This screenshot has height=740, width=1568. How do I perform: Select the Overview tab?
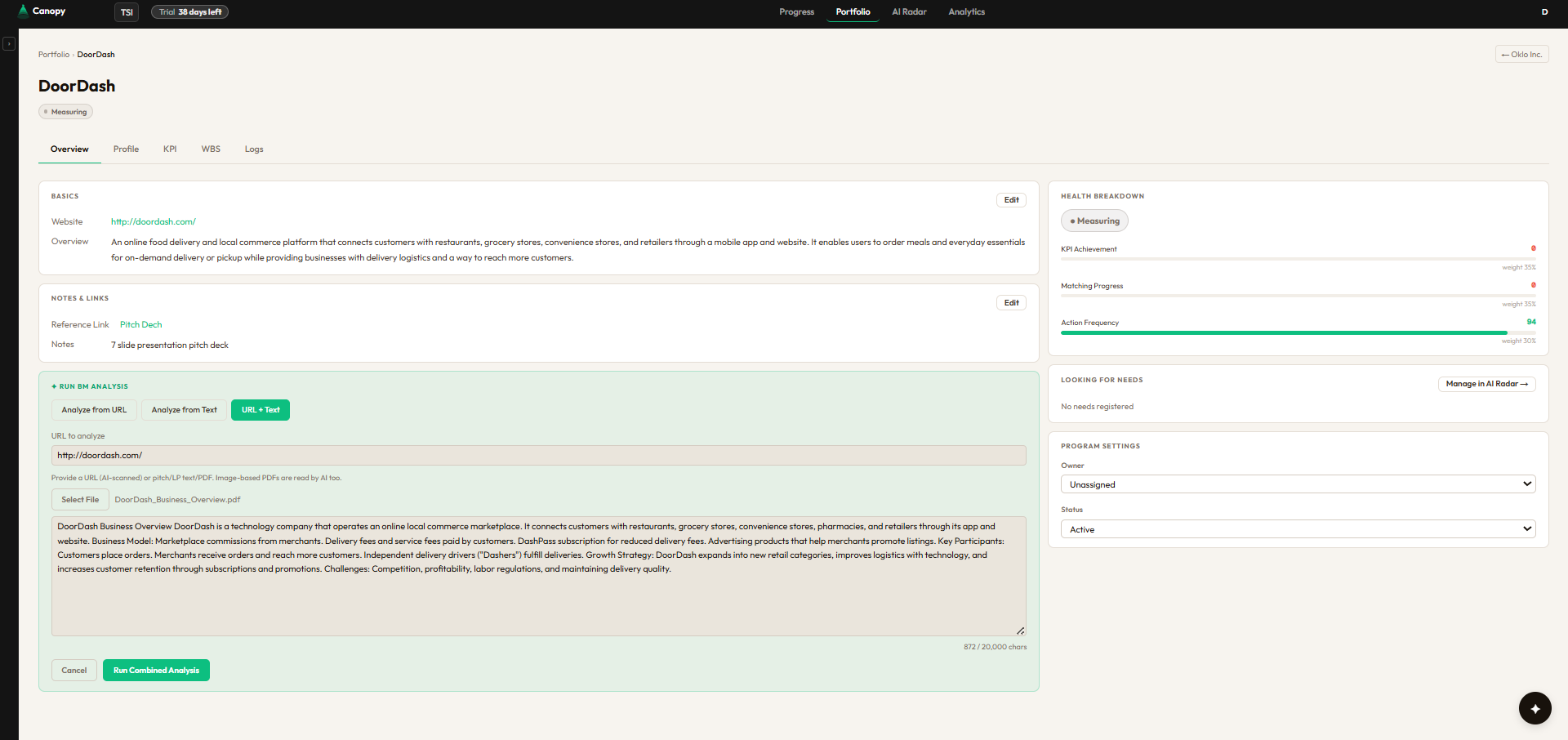pos(69,149)
